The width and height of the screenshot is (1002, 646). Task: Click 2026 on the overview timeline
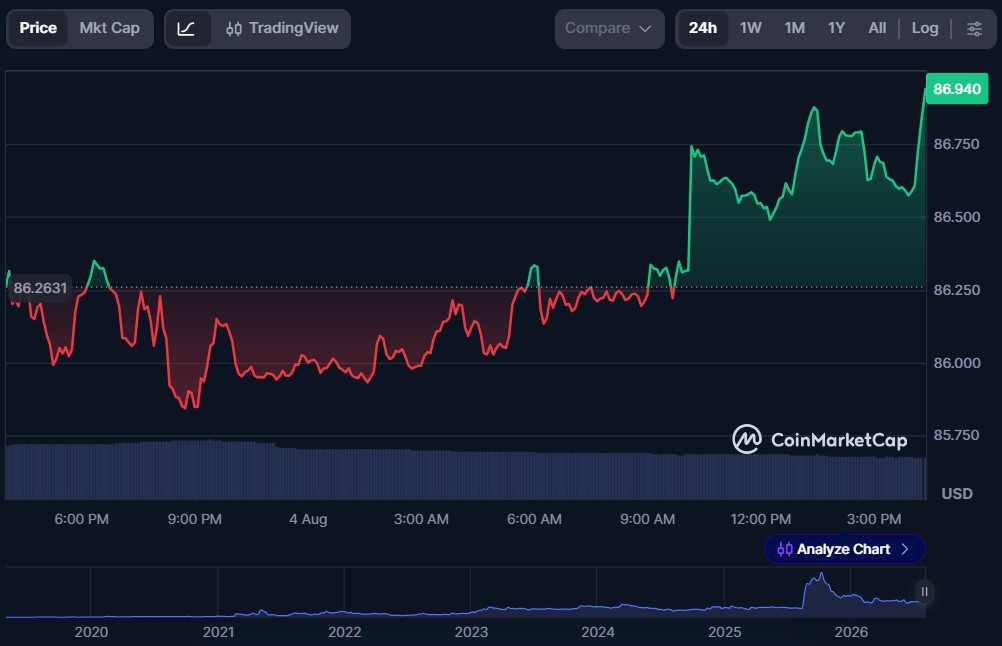click(851, 632)
